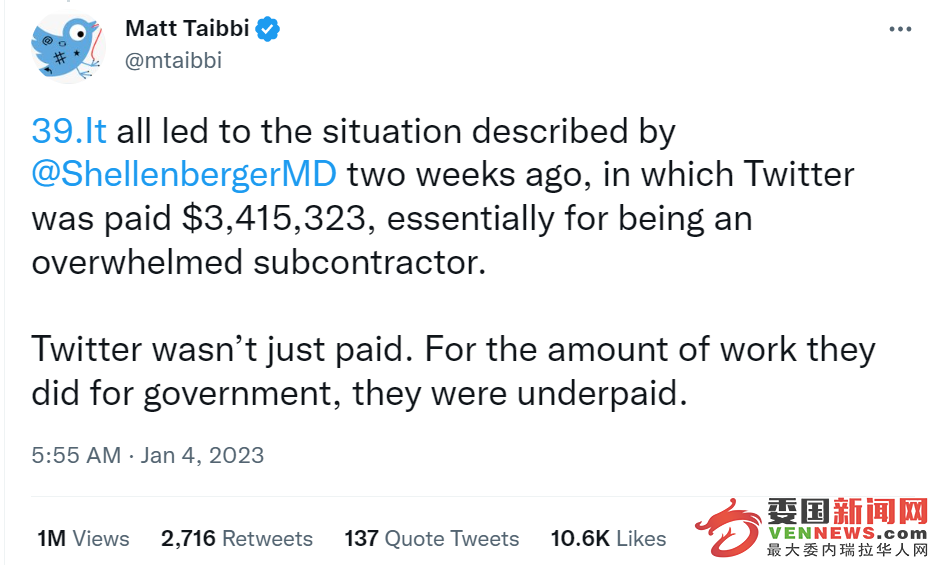Click the red dragon watermark logo
Viewport: 935px width, 565px height.
point(728,527)
